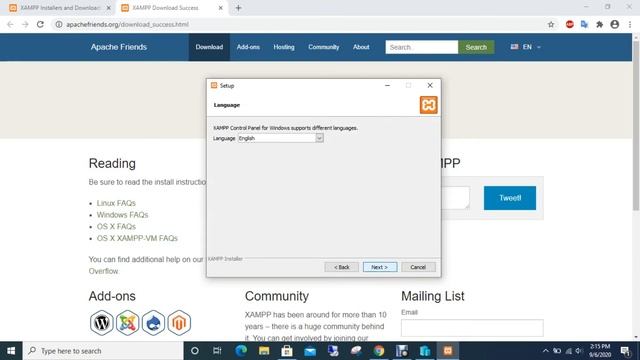Launch Microsoft Edge from taskbar
Screen dimensions: 640x360
(241, 351)
